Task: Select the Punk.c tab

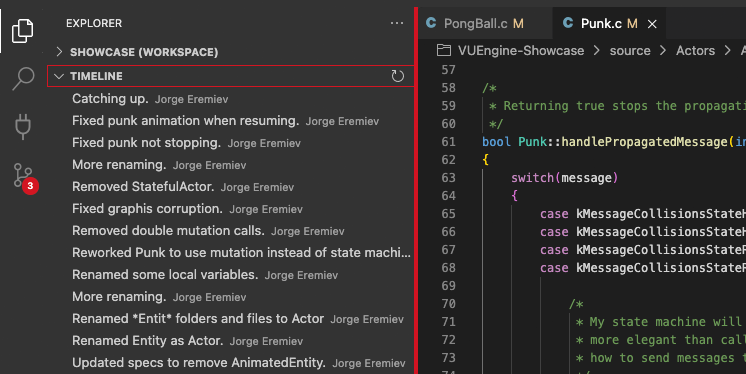Action: pos(609,23)
